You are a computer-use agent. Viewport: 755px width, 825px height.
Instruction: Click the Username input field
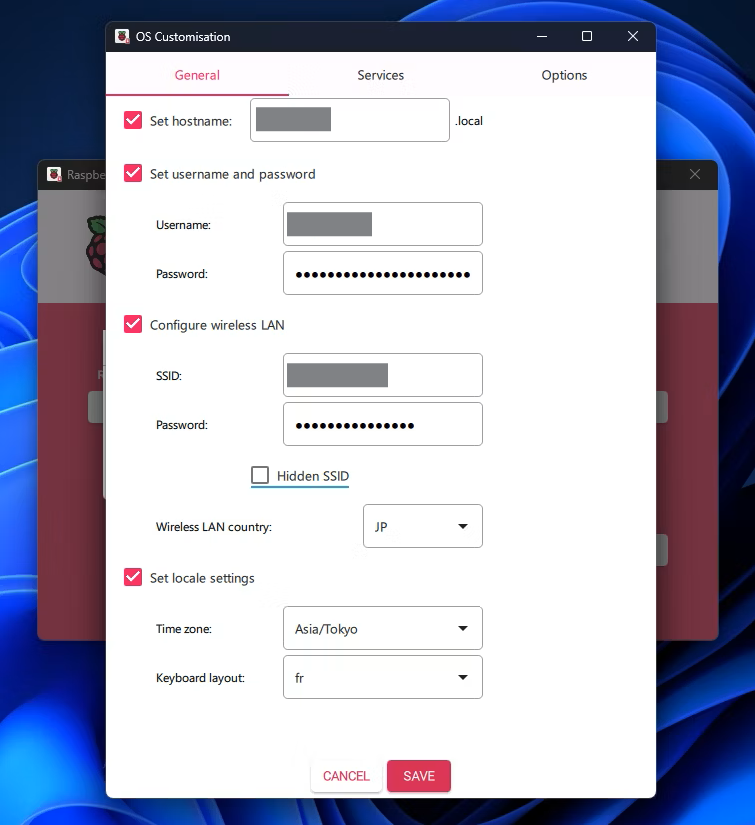382,224
